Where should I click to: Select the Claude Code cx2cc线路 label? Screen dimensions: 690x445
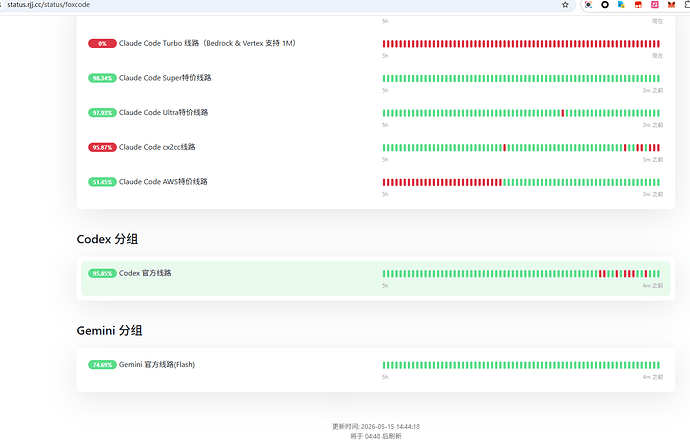click(x=157, y=147)
